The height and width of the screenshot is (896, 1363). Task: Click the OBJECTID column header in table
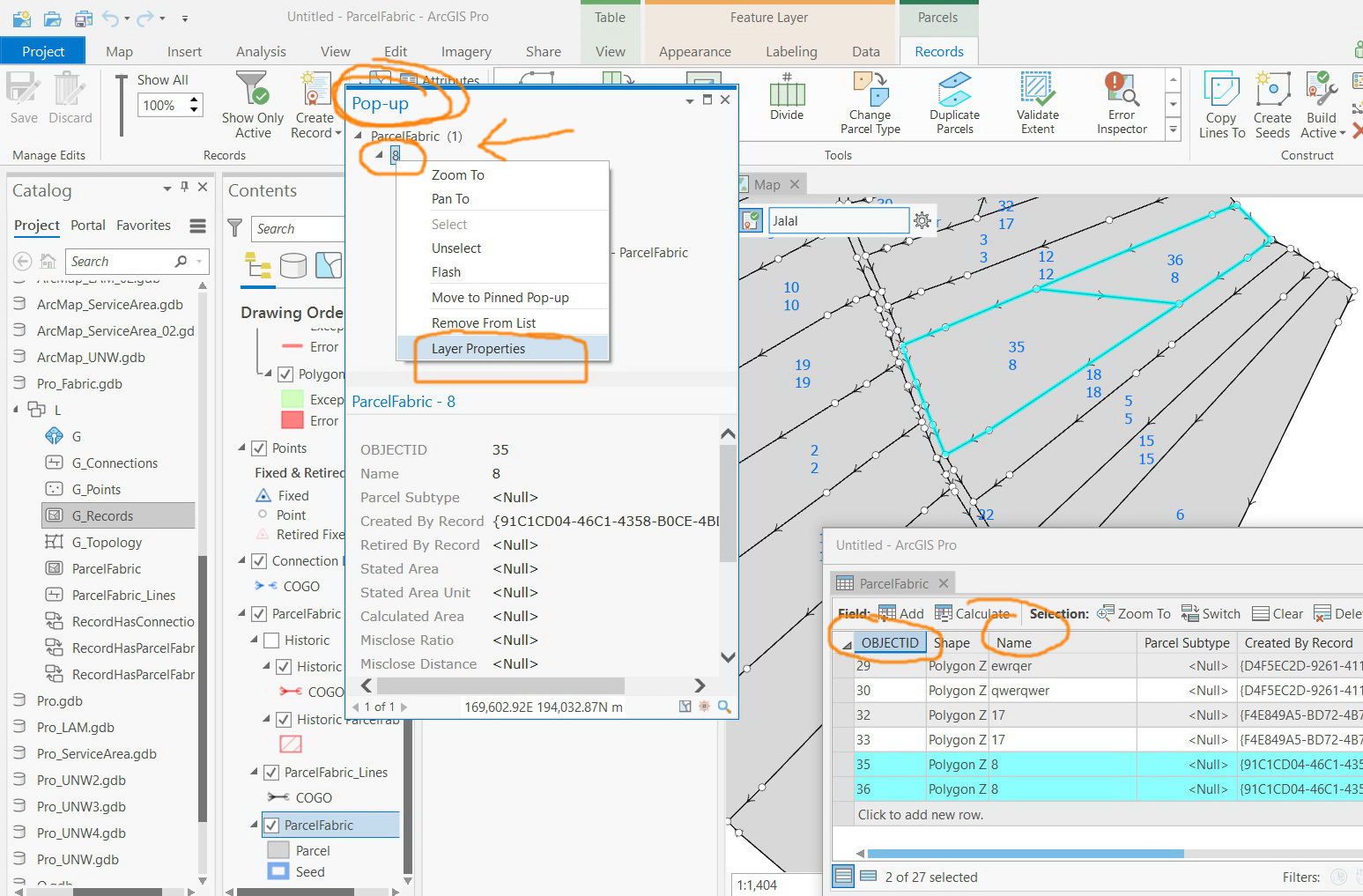[x=889, y=642]
